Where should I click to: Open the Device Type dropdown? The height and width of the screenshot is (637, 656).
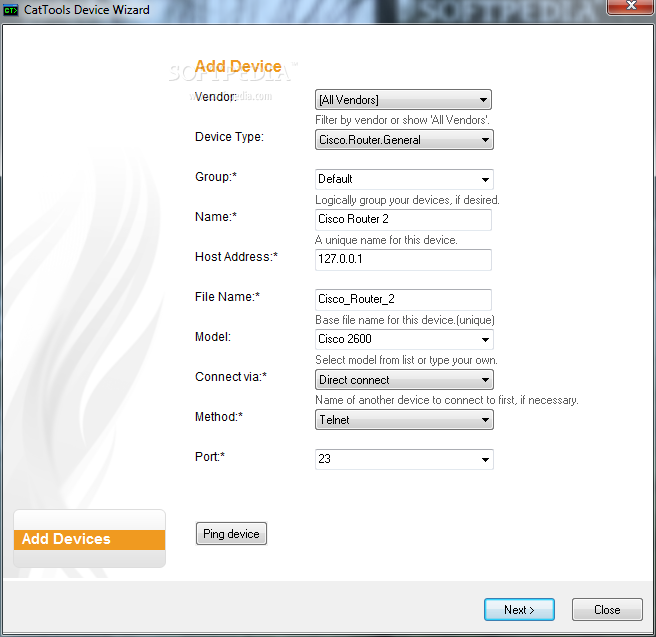(x=404, y=140)
